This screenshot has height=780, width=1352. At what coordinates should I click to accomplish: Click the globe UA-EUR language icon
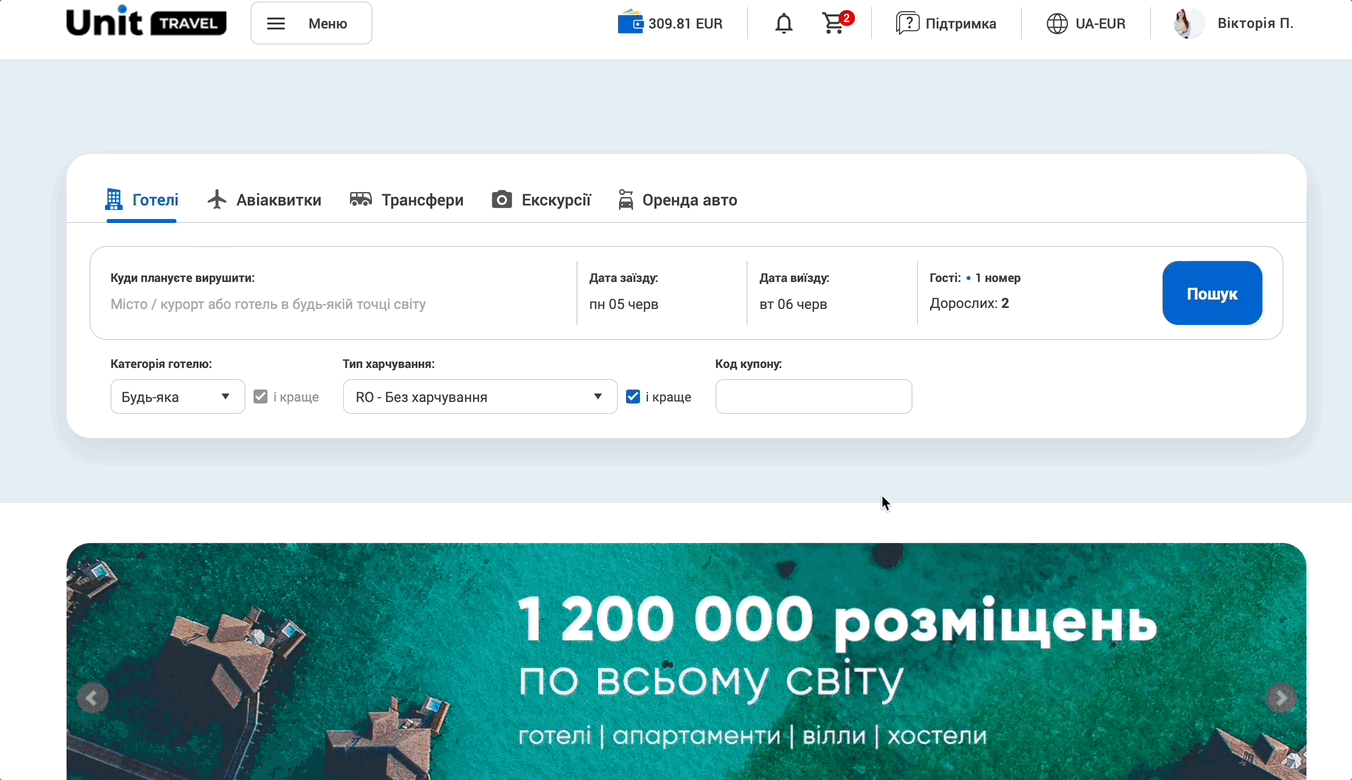point(1057,23)
